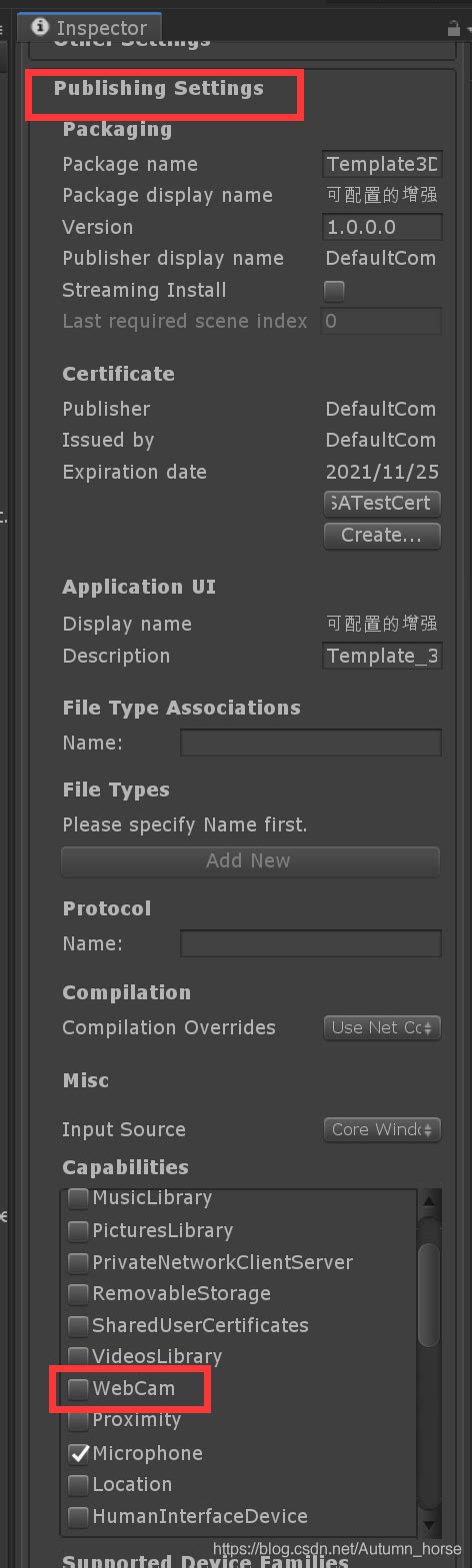Click the Protocol Name input field
Viewport: 472px width, 1568px height.
point(310,943)
